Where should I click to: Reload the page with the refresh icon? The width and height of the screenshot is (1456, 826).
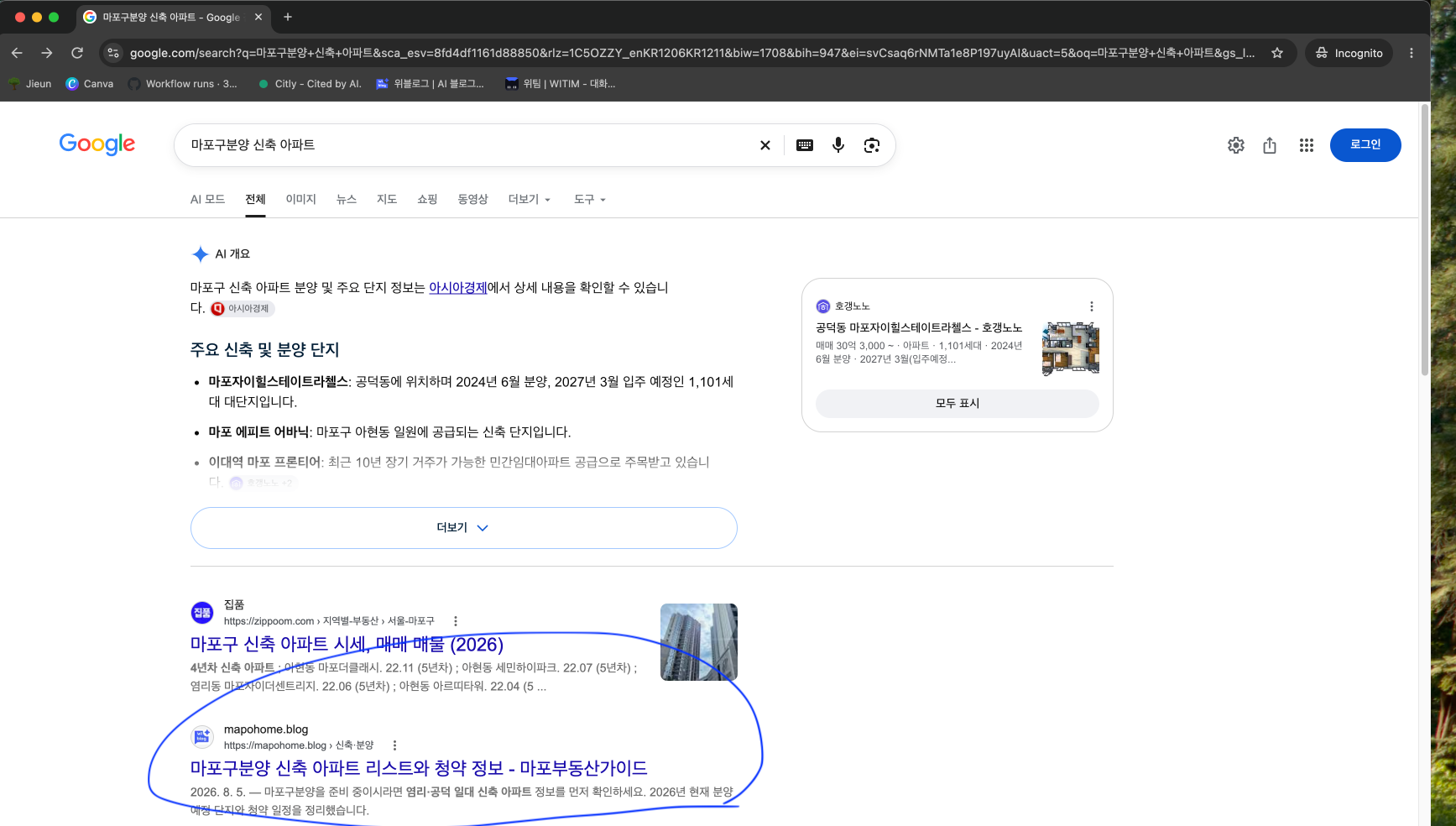[x=77, y=53]
